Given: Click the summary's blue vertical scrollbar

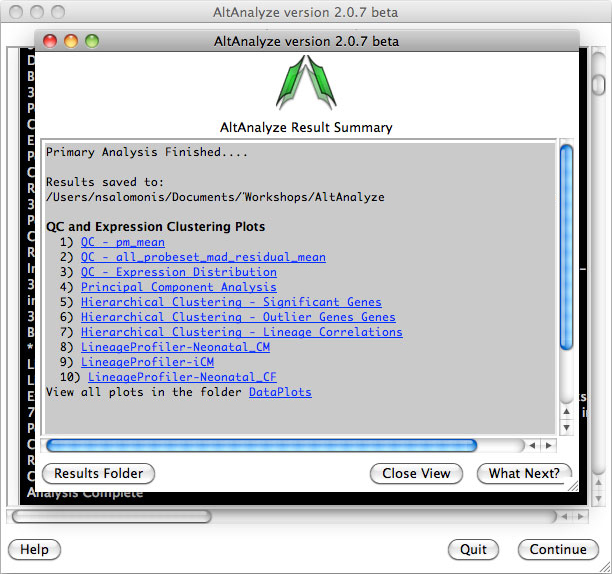Looking at the screenshot, I should pyautogui.click(x=566, y=245).
